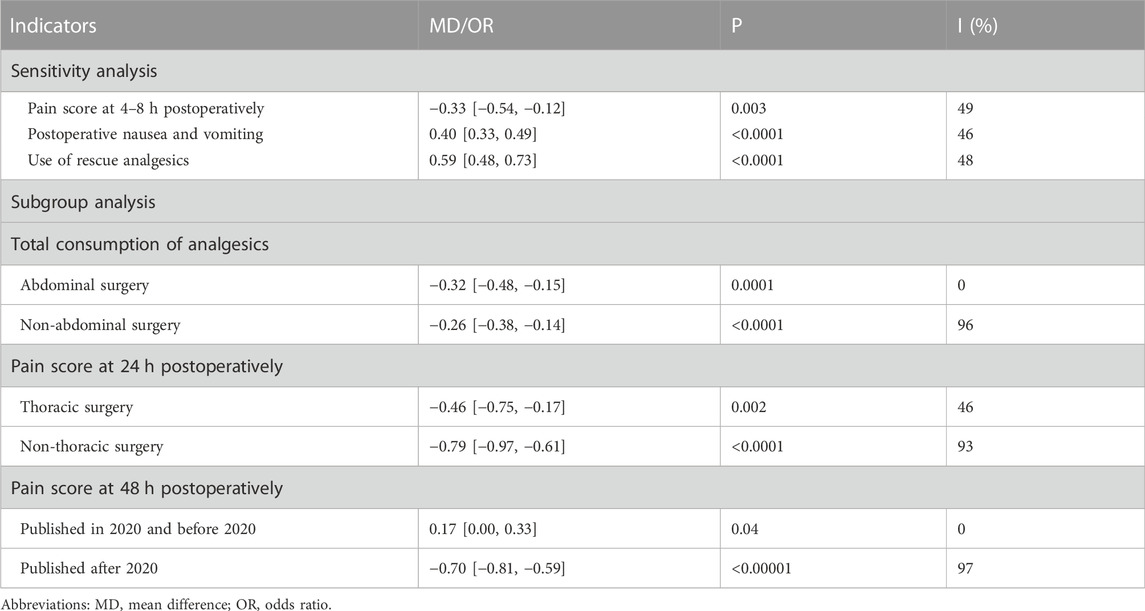Select the P column header
The width and height of the screenshot is (1145, 611).
[736, 26]
